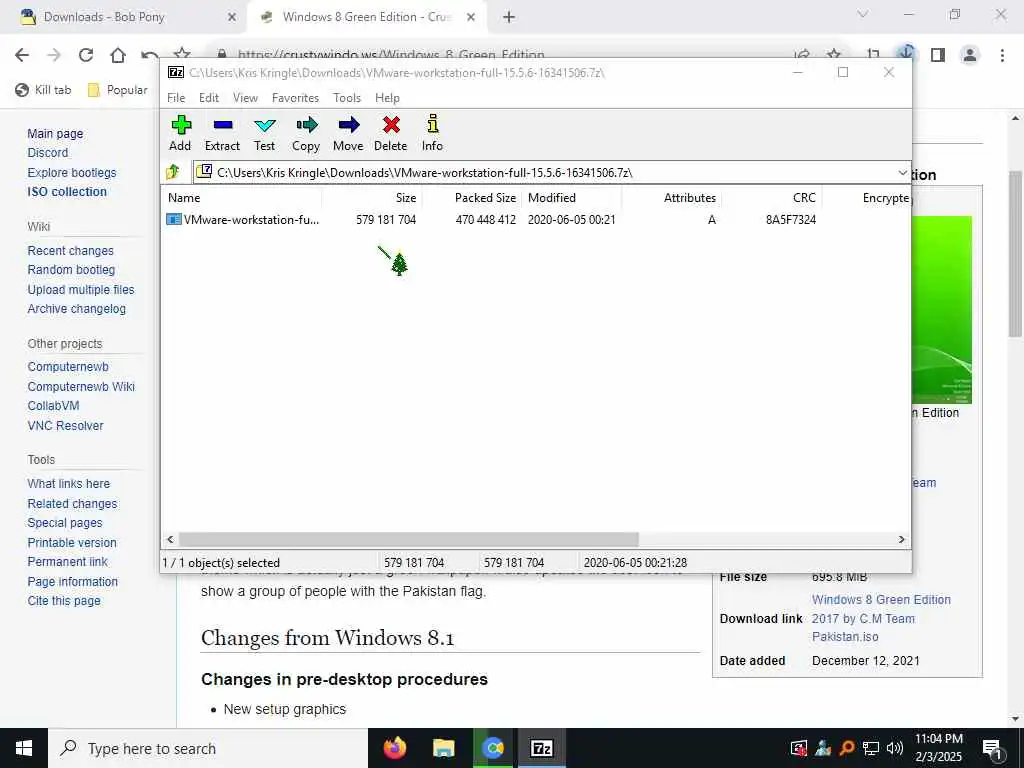Open the Edit menu in 7-Zip

(x=209, y=98)
